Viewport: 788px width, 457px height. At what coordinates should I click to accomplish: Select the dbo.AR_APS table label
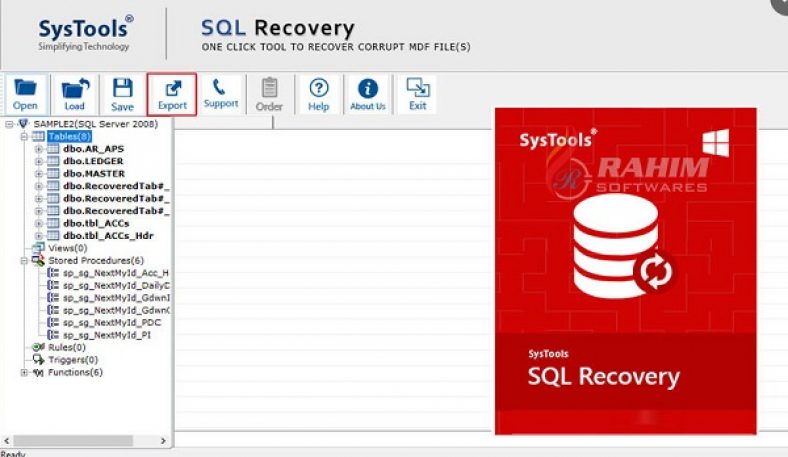[x=93, y=149]
